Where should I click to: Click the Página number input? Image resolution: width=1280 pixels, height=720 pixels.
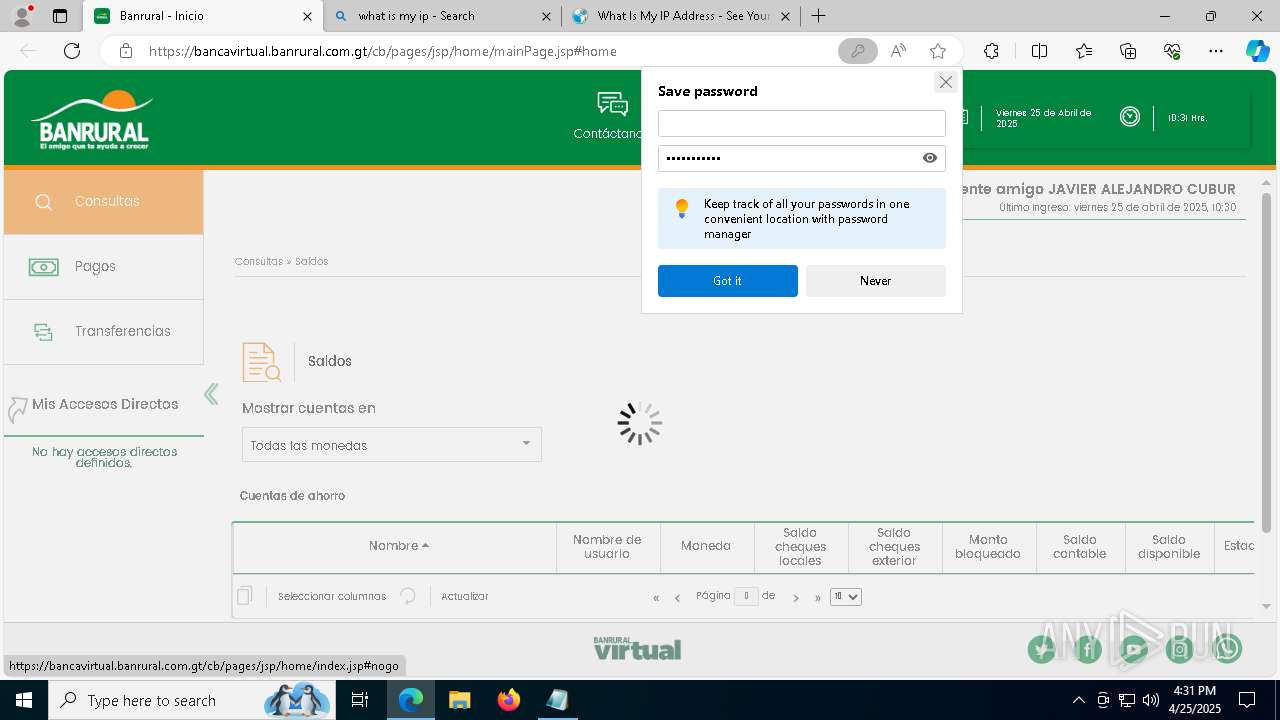pos(746,597)
